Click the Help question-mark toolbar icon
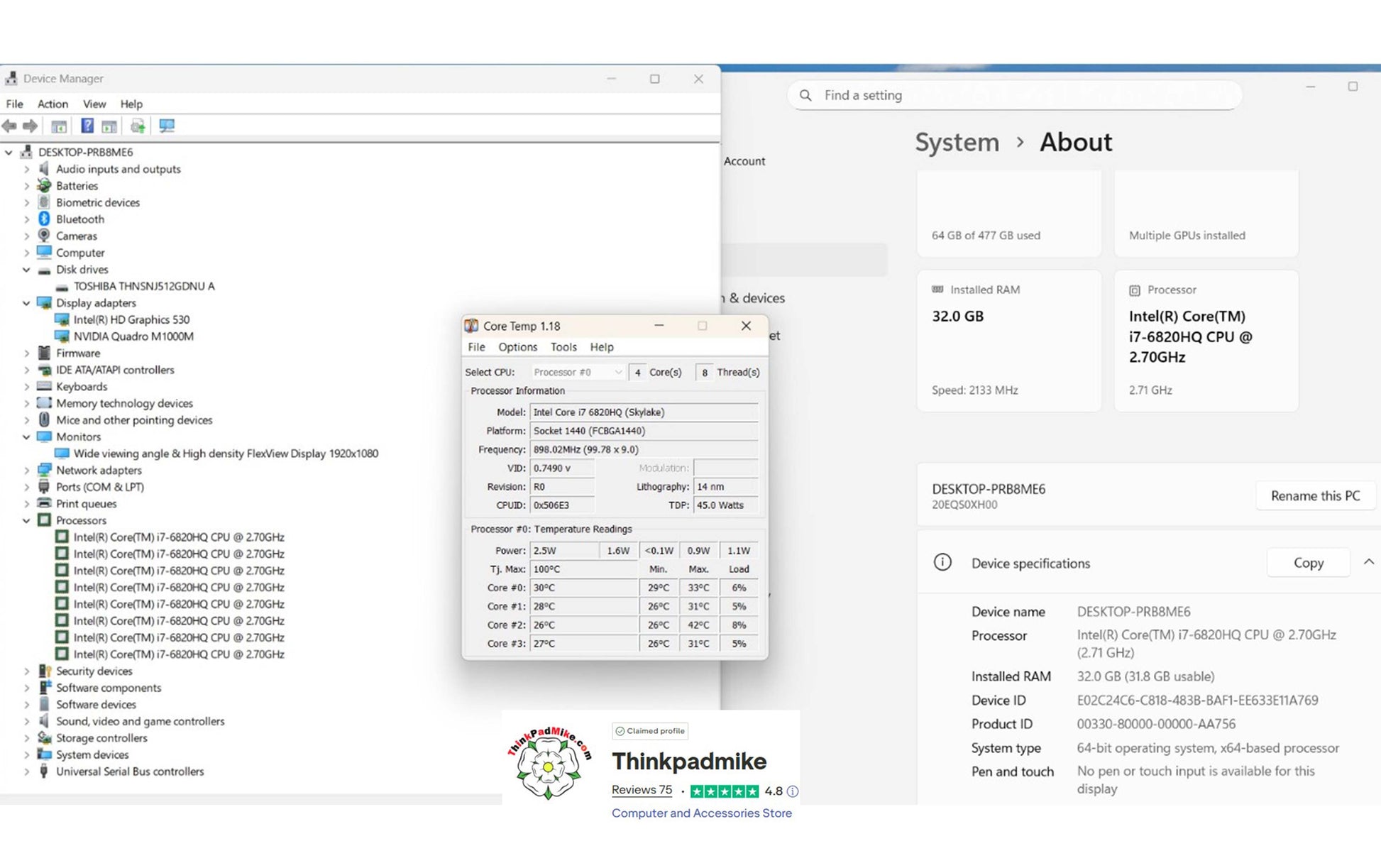The height and width of the screenshot is (868, 1381). tap(87, 126)
